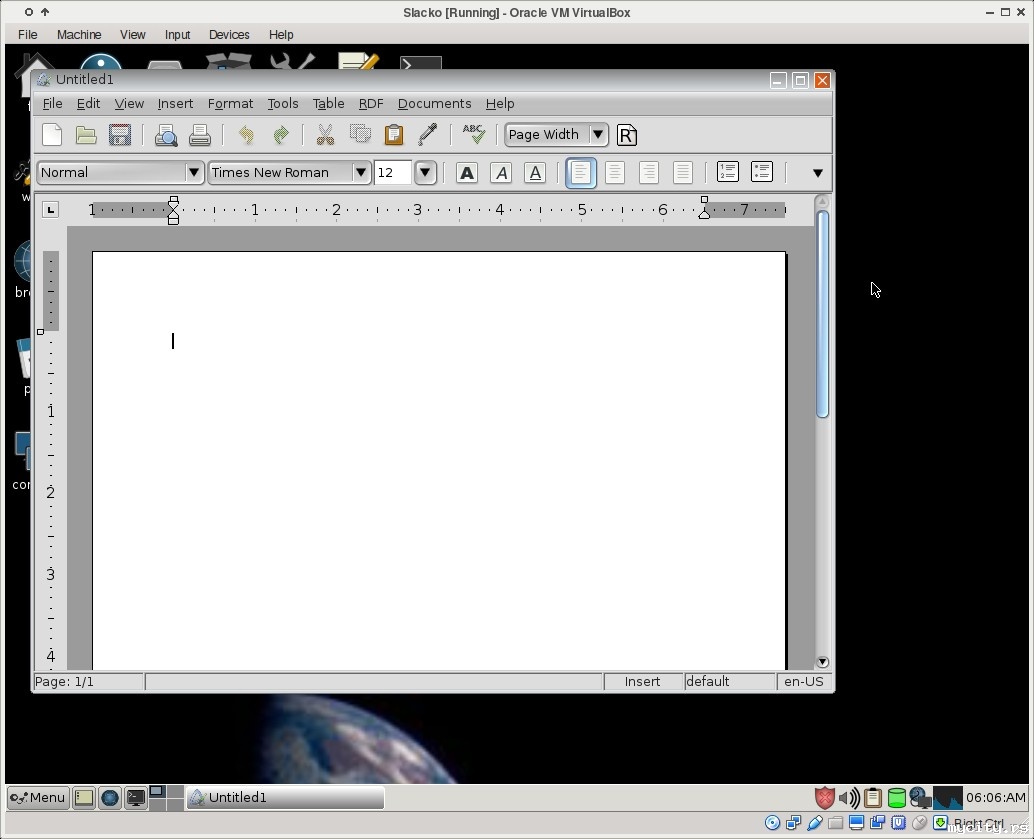The width and height of the screenshot is (1034, 839).
Task: Expand the Times New Roman font dropdown
Action: 361,173
